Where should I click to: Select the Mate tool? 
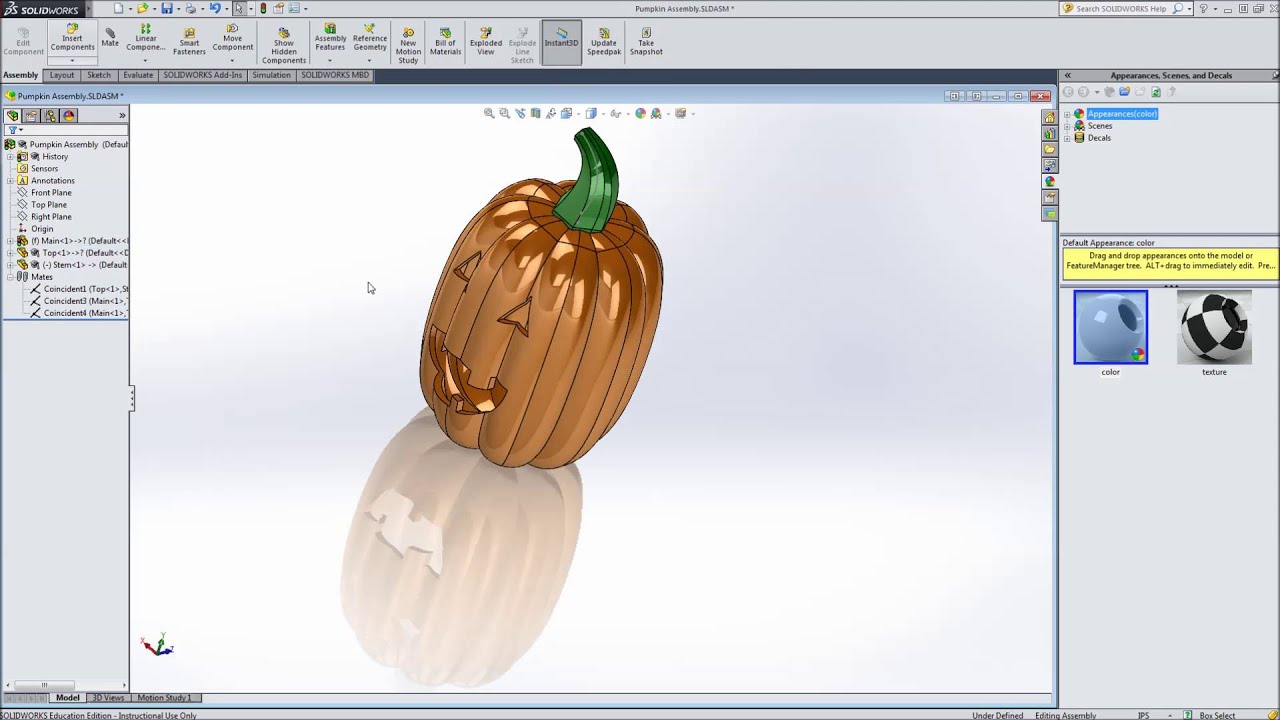110,36
